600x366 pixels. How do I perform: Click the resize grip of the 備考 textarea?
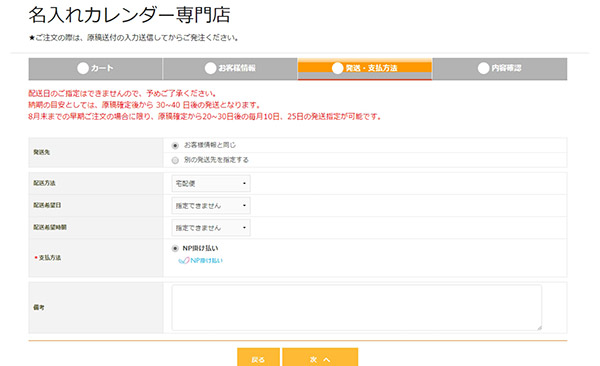click(x=539, y=327)
